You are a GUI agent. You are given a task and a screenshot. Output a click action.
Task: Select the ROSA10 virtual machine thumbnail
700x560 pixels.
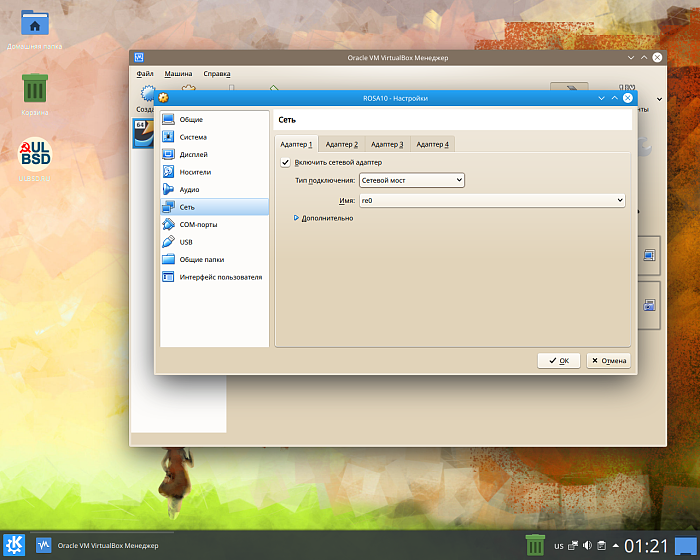[x=143, y=133]
